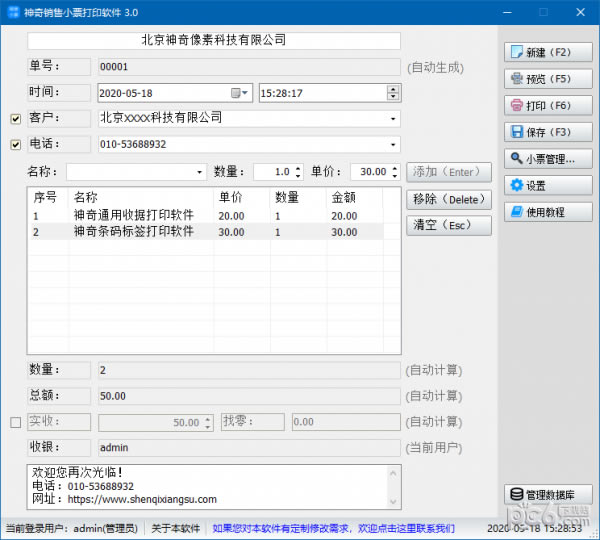
Task: Click the 金额 column header
Action: [x=355, y=197]
